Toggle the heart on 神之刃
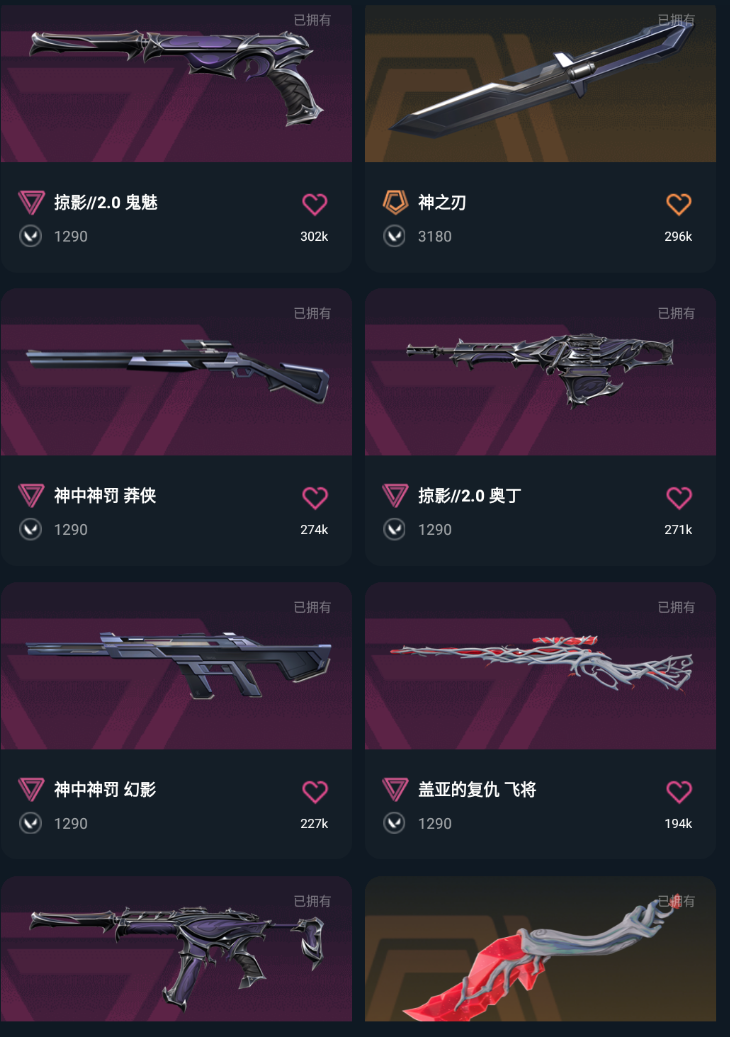This screenshot has height=1037, width=730. point(678,204)
